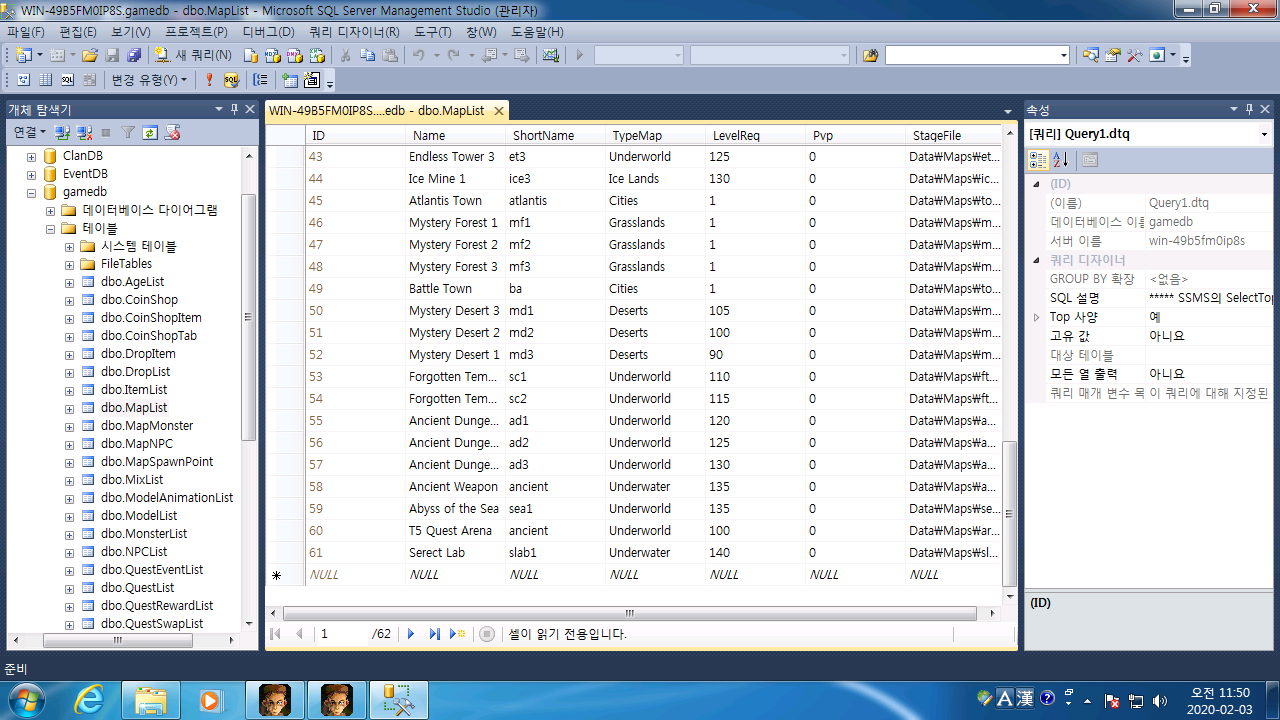
Task: Expand the EventDB database node
Action: point(32,174)
